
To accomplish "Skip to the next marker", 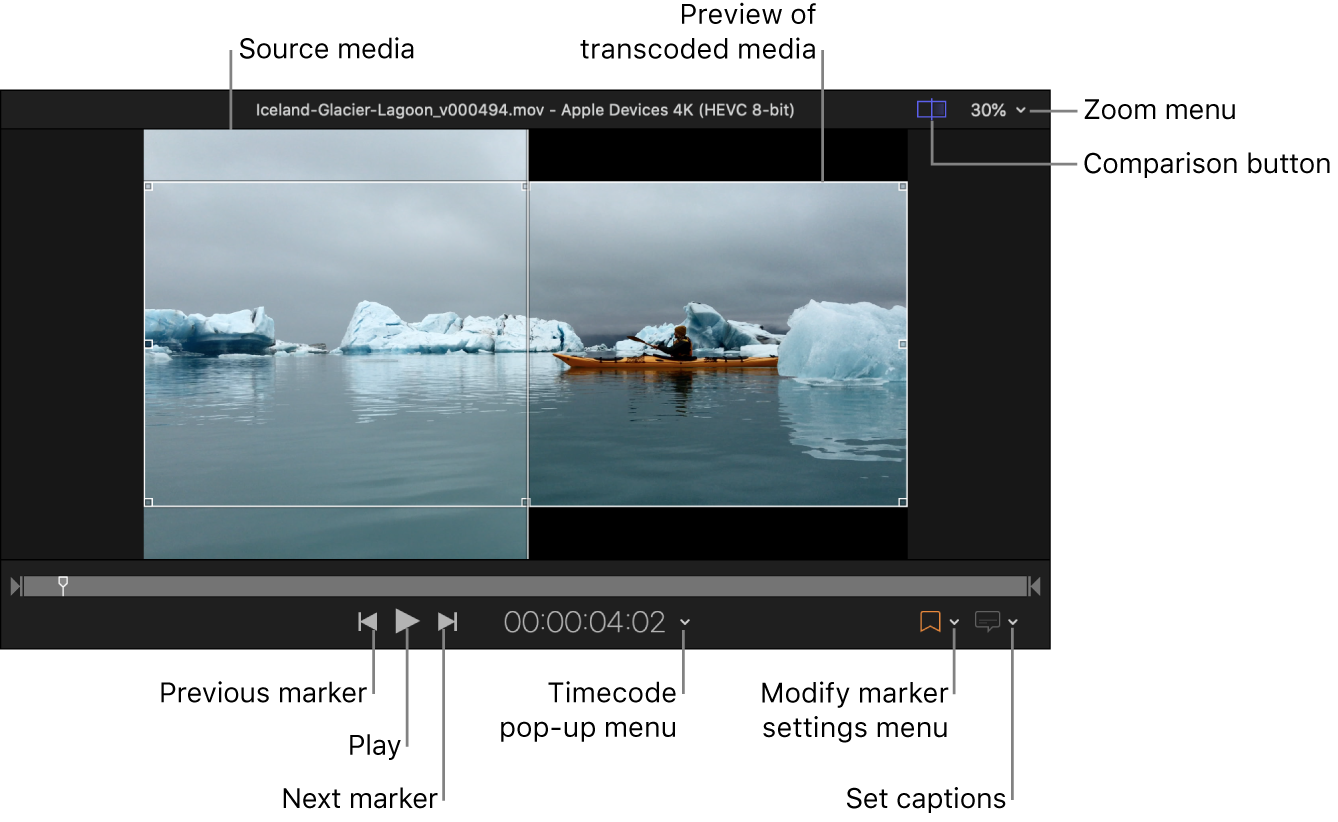I will (x=447, y=622).
